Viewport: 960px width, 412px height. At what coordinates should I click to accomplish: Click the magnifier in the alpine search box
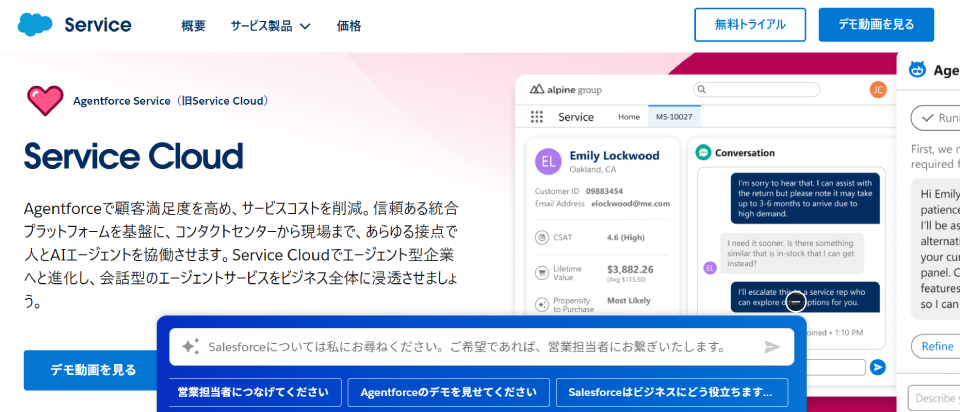[702, 89]
